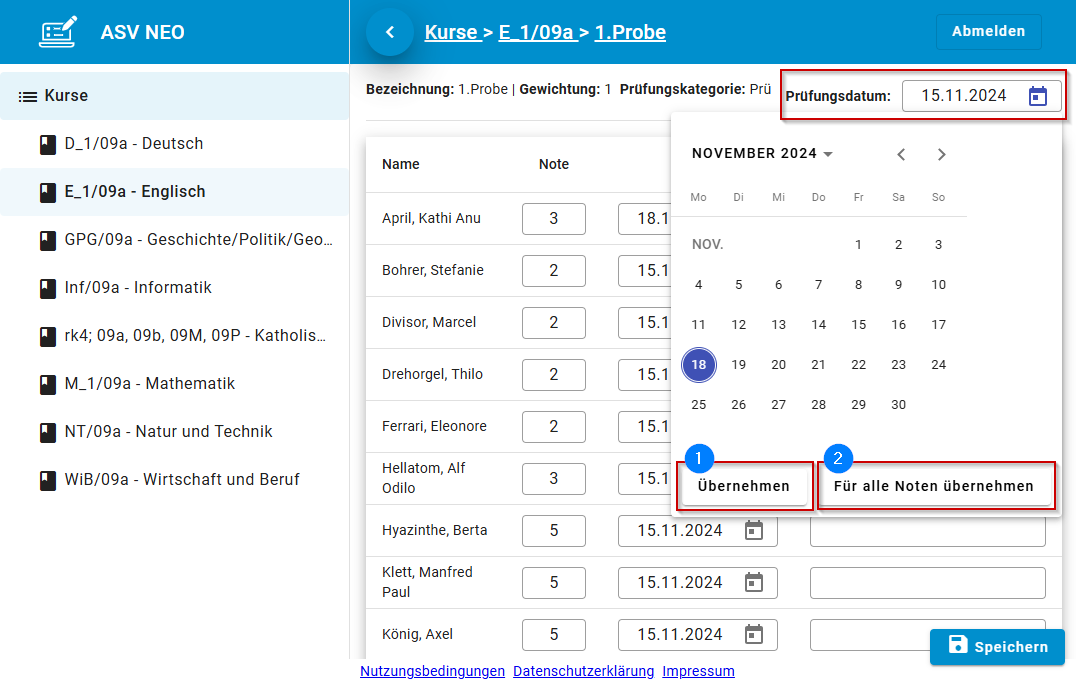Select day 30 in November calendar
The width and height of the screenshot is (1076, 682).
click(x=898, y=405)
